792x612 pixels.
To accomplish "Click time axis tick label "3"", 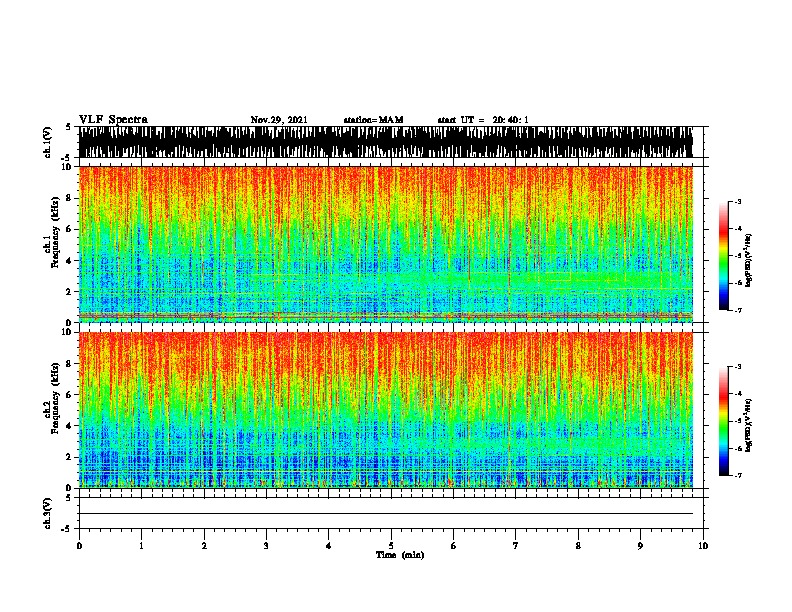I will click(x=266, y=546).
